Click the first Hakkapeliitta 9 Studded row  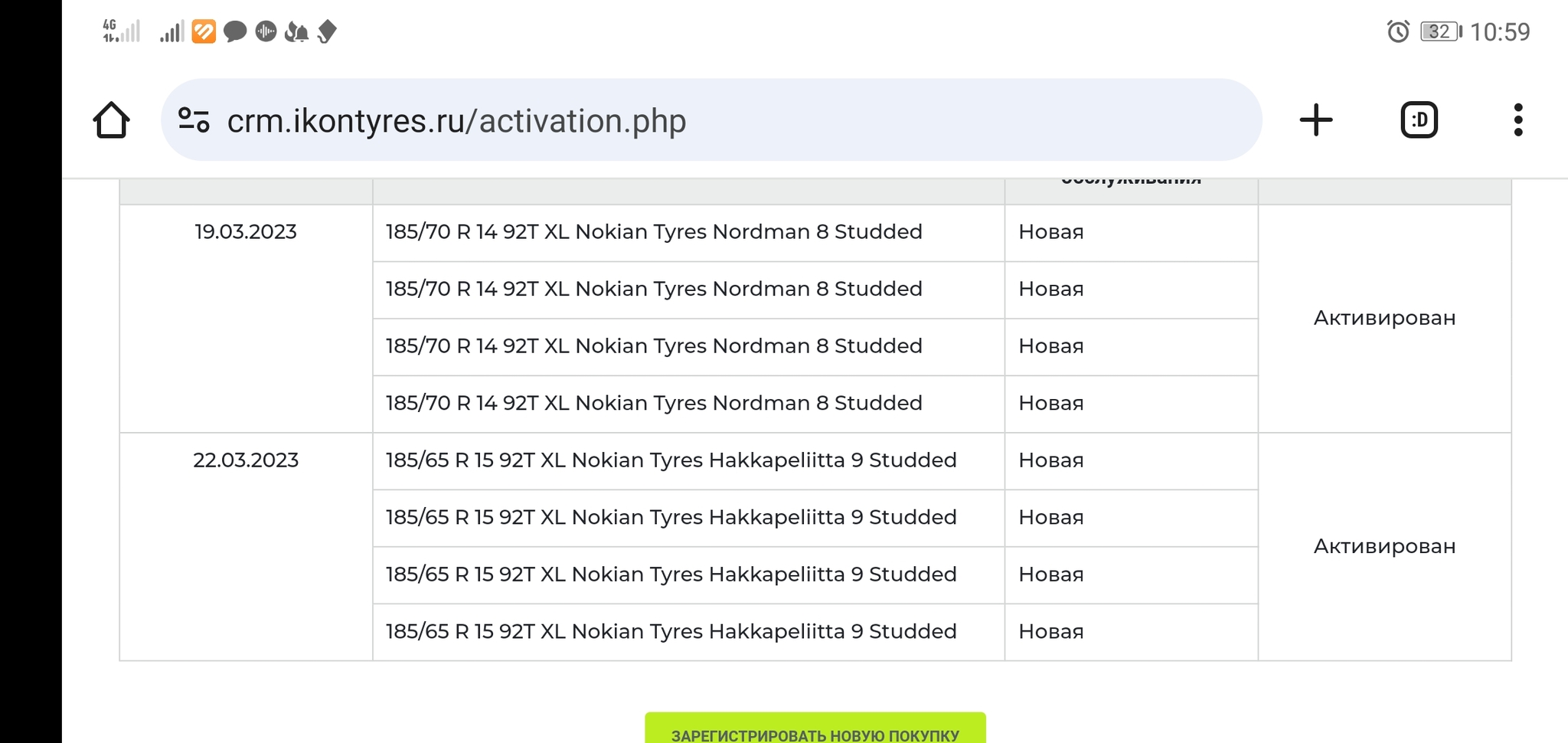671,460
